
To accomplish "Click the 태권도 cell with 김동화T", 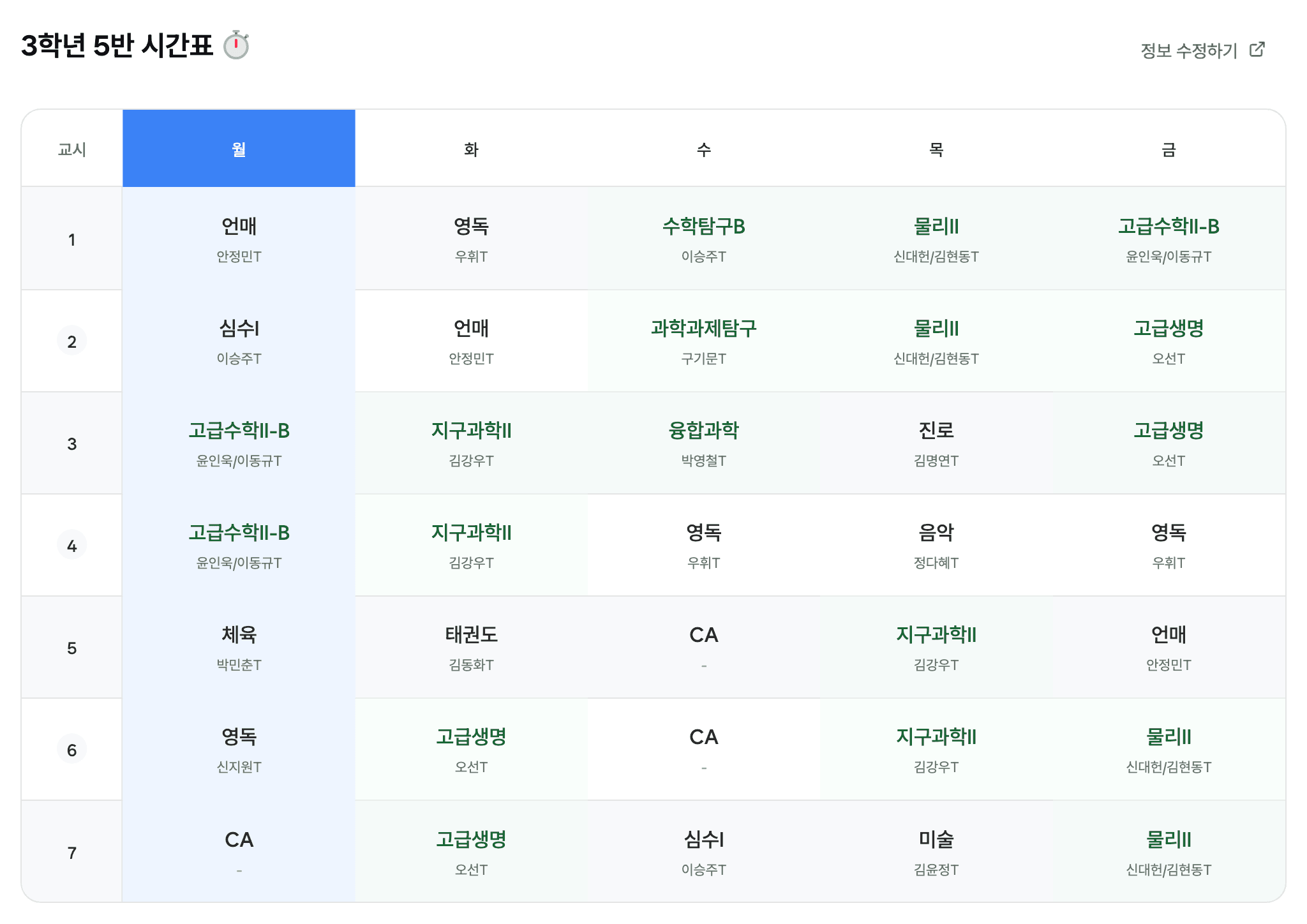I will [x=471, y=647].
